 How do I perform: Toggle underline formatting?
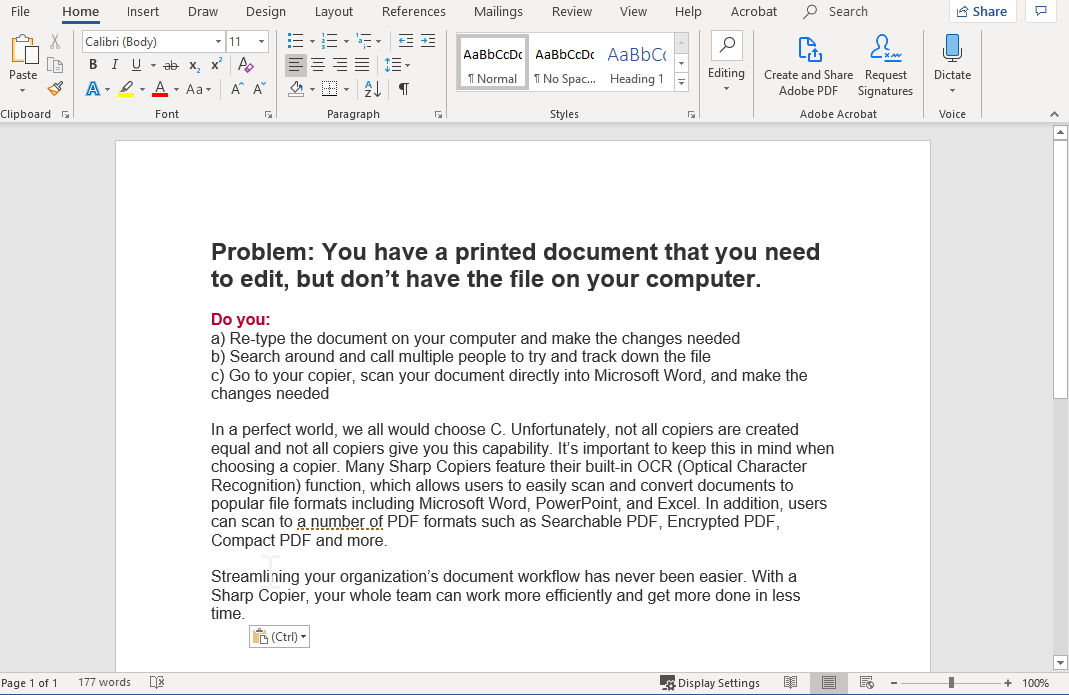pyautogui.click(x=136, y=65)
